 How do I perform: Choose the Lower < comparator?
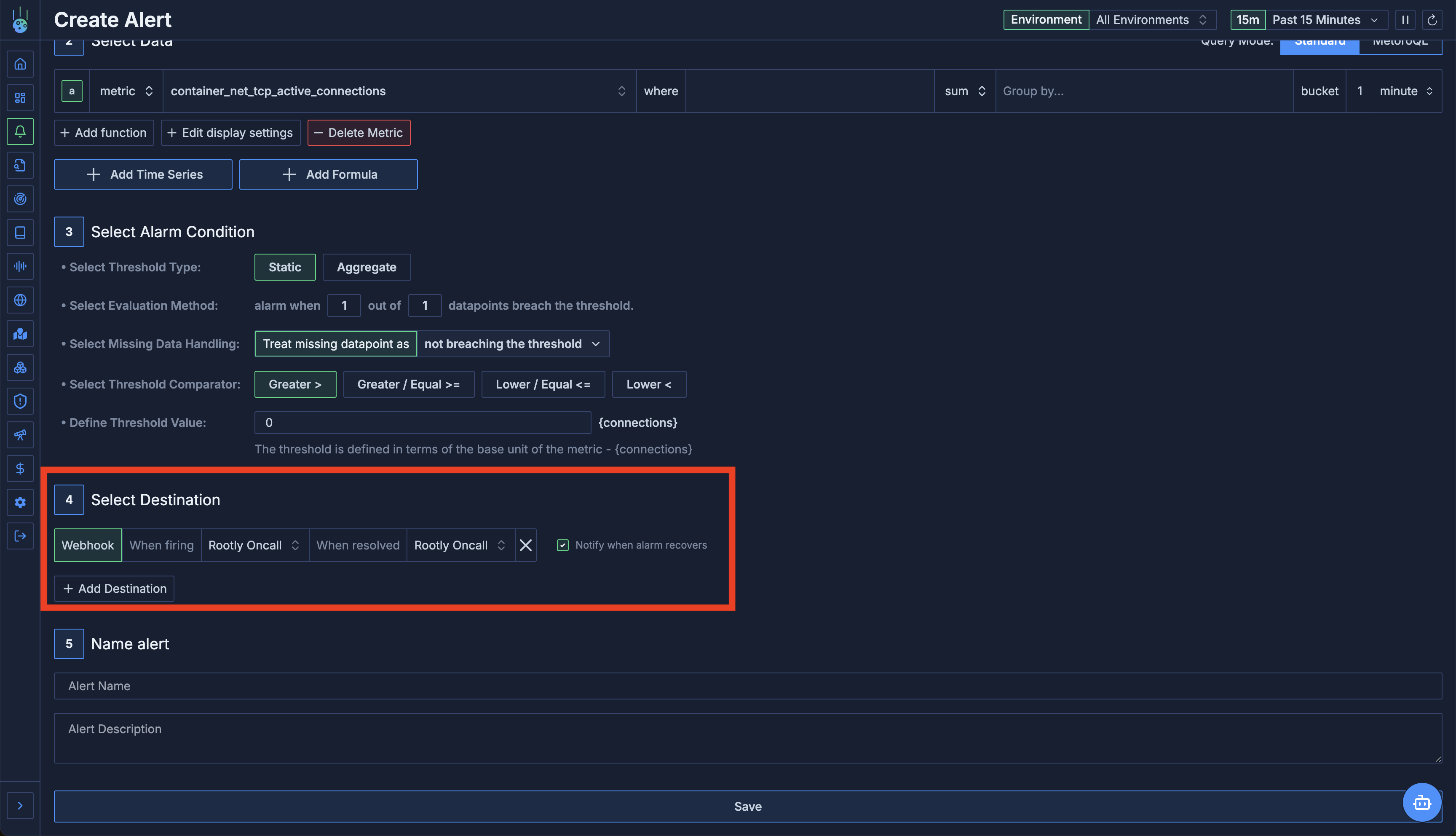pos(648,385)
